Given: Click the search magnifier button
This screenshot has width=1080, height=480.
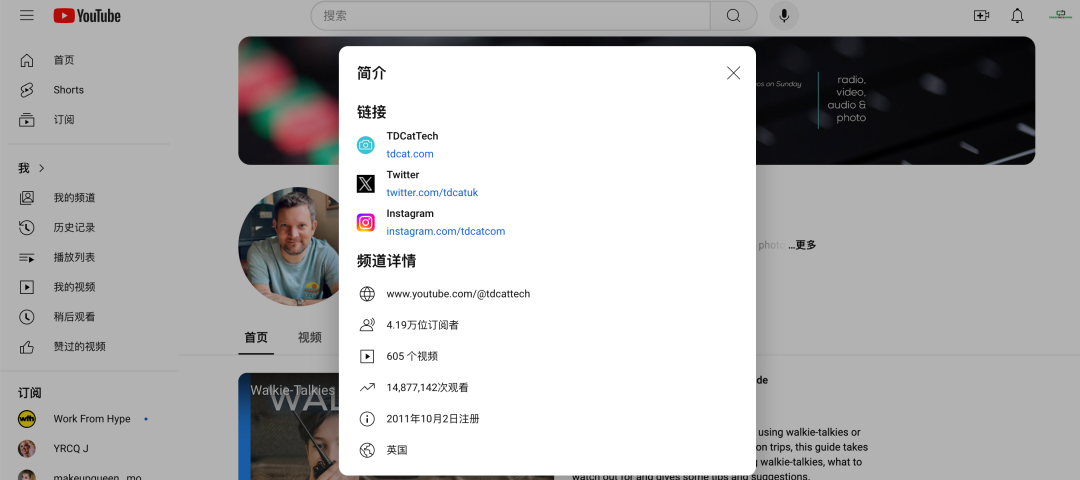Looking at the screenshot, I should [x=734, y=16].
